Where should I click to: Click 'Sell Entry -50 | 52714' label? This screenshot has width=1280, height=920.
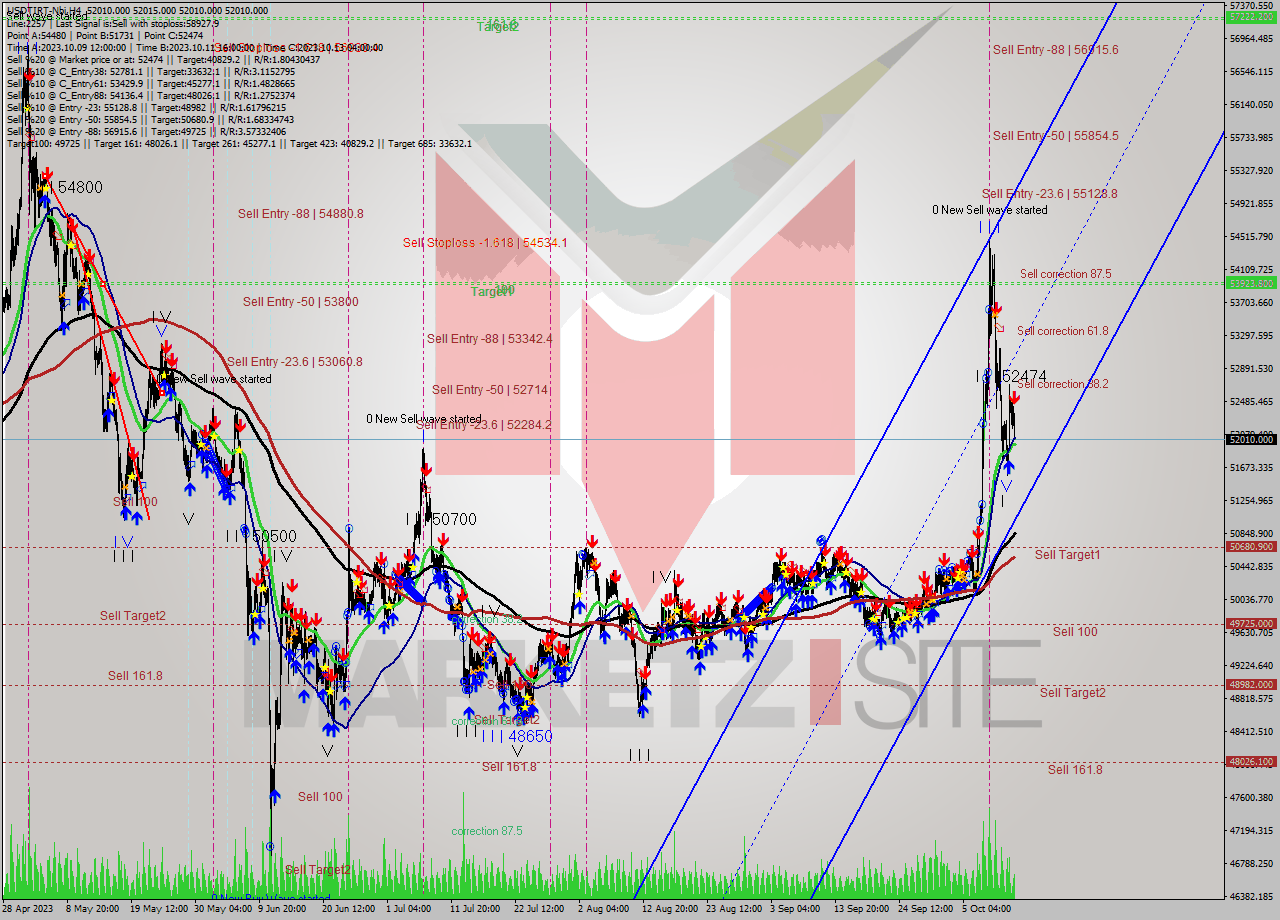click(490, 390)
